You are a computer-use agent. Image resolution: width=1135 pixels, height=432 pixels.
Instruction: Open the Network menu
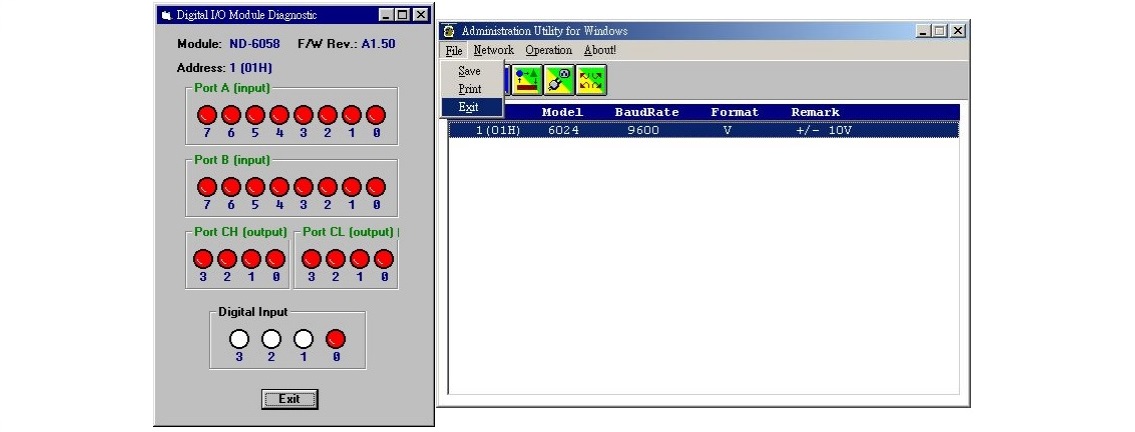[494, 51]
